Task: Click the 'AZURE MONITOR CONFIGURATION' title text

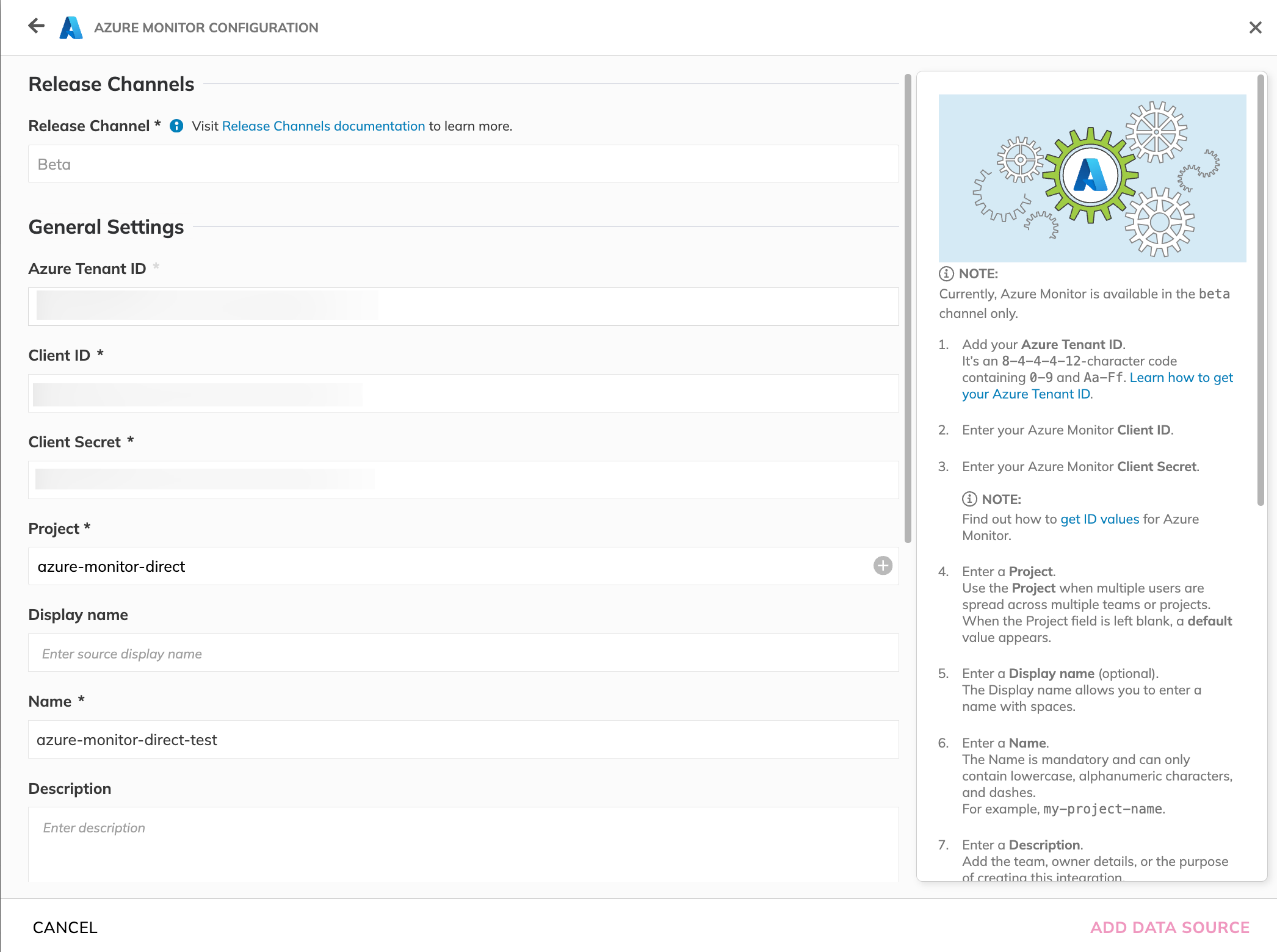Action: (206, 27)
